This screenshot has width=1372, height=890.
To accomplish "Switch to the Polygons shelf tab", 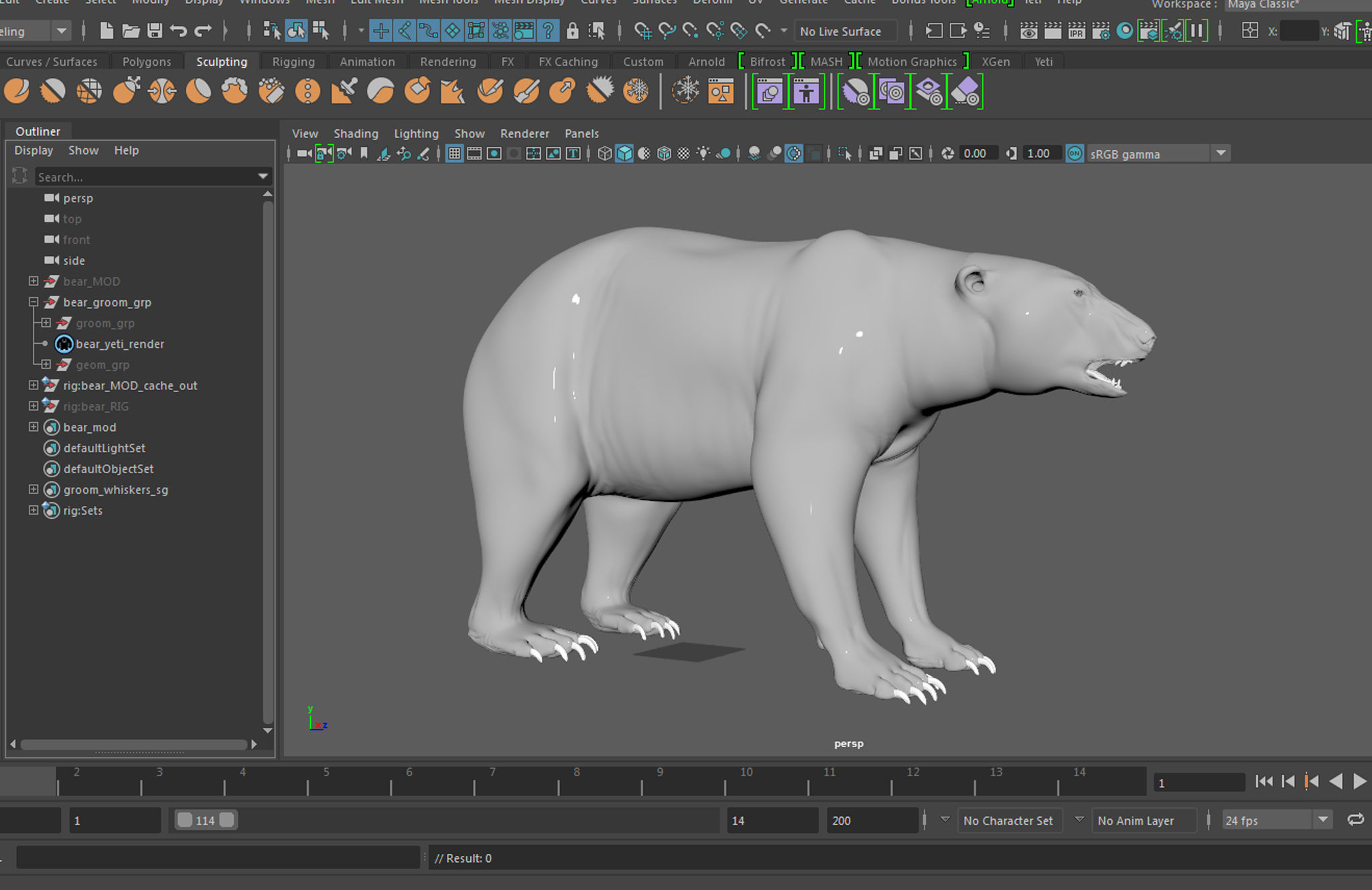I will [x=147, y=62].
